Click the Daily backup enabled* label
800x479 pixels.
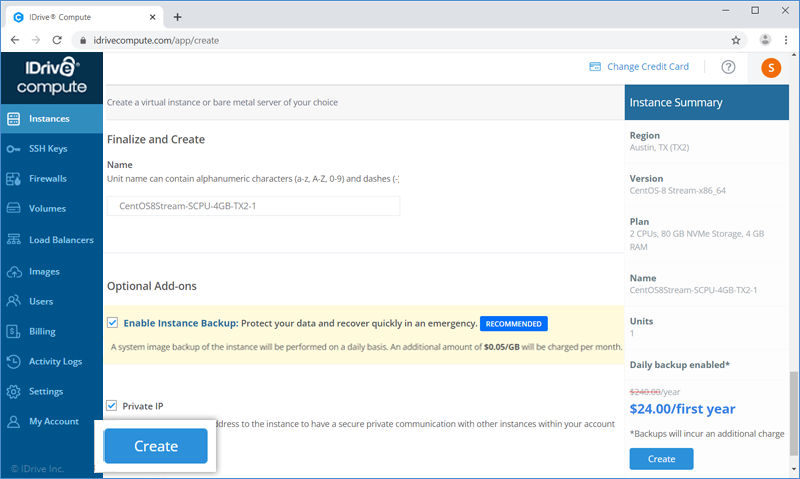coord(680,365)
